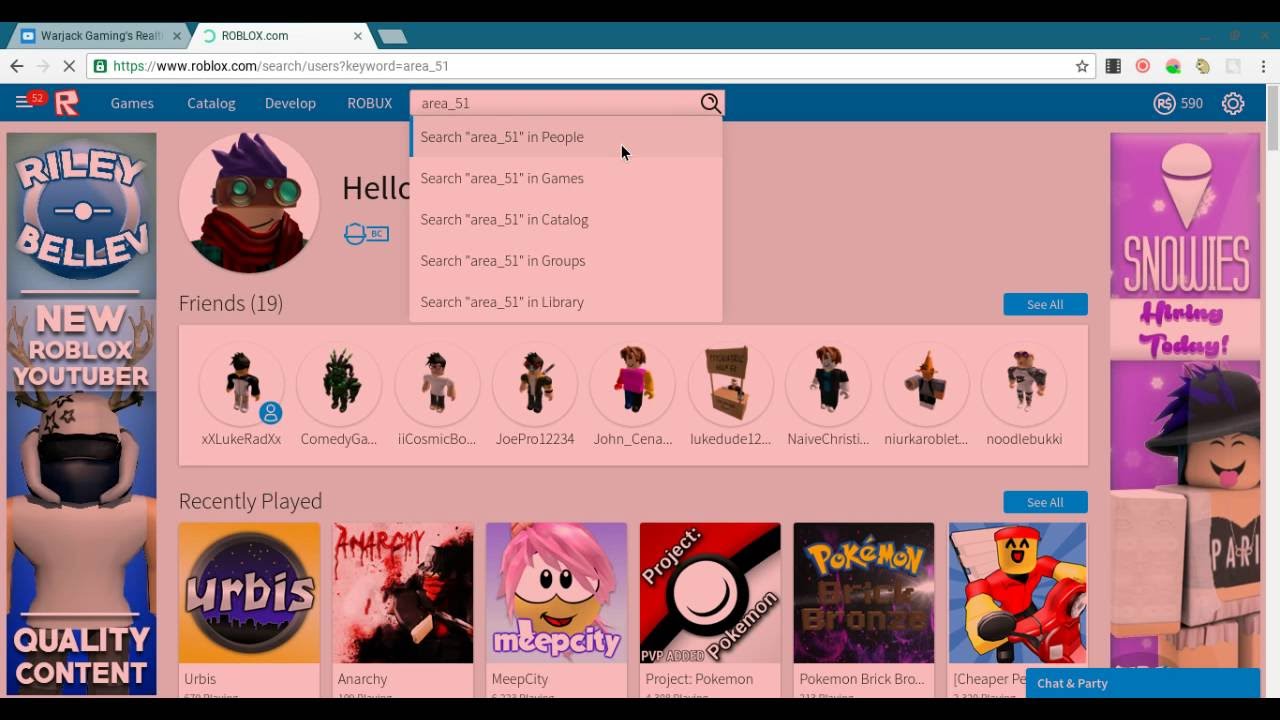Image resolution: width=1280 pixels, height=720 pixels.
Task: Open the hamburger navigation menu
Action: pos(23,102)
